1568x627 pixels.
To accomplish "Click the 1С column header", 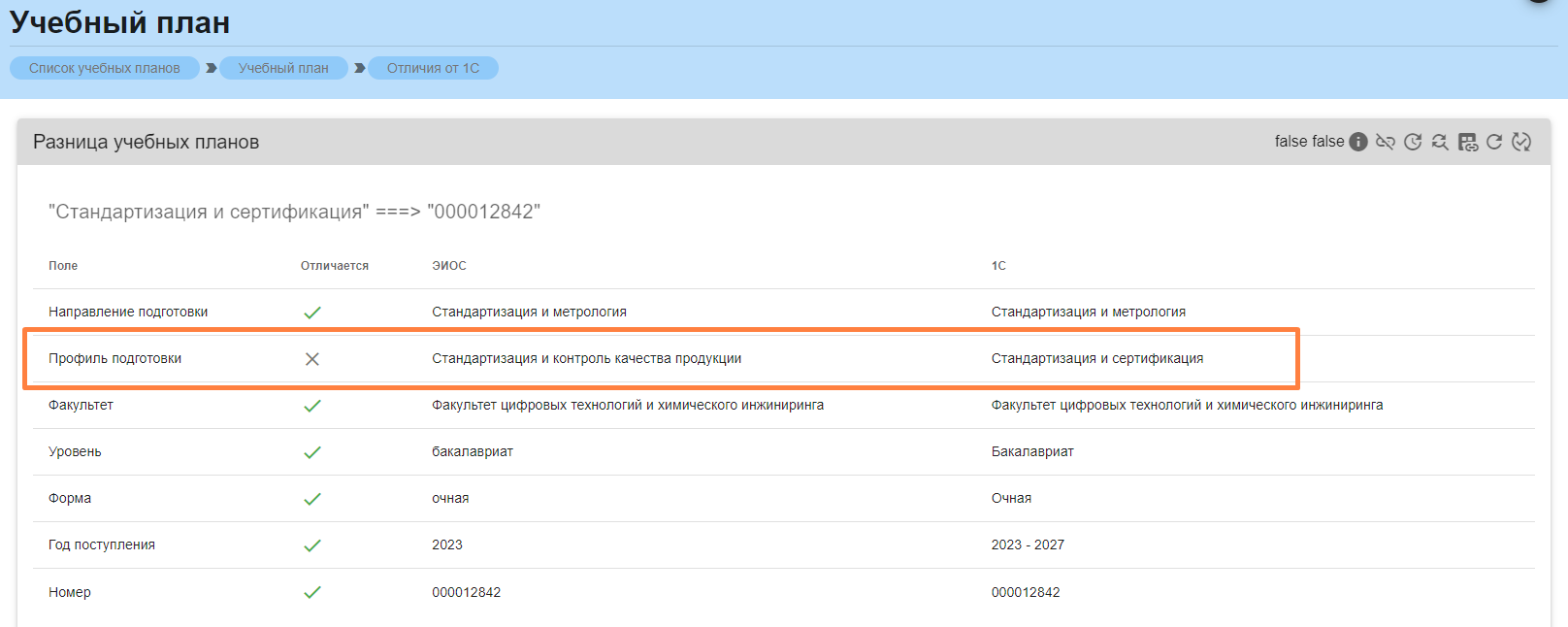I will point(998,266).
